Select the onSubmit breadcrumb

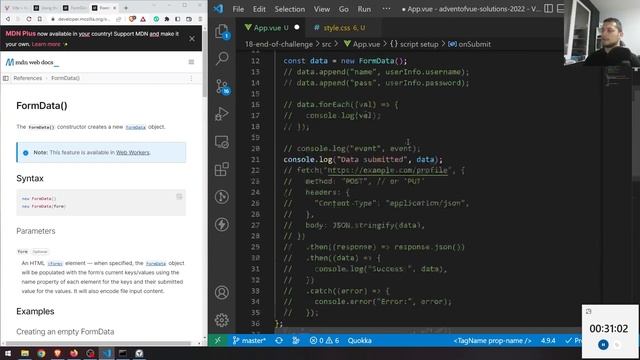point(469,44)
